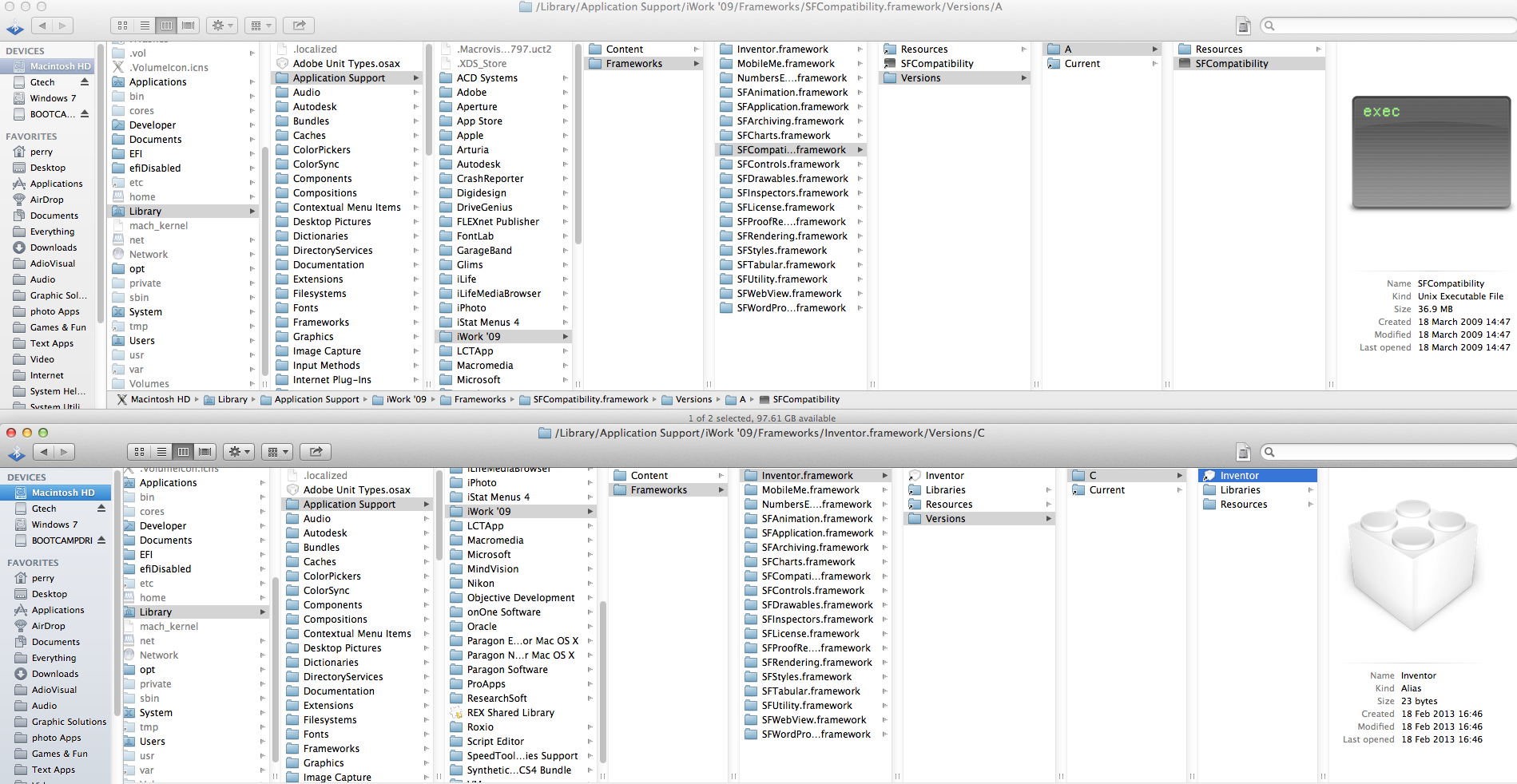Expand Oracle folder arrow in bottom window
Image resolution: width=1517 pixels, height=784 pixels.
pyautogui.click(x=590, y=627)
